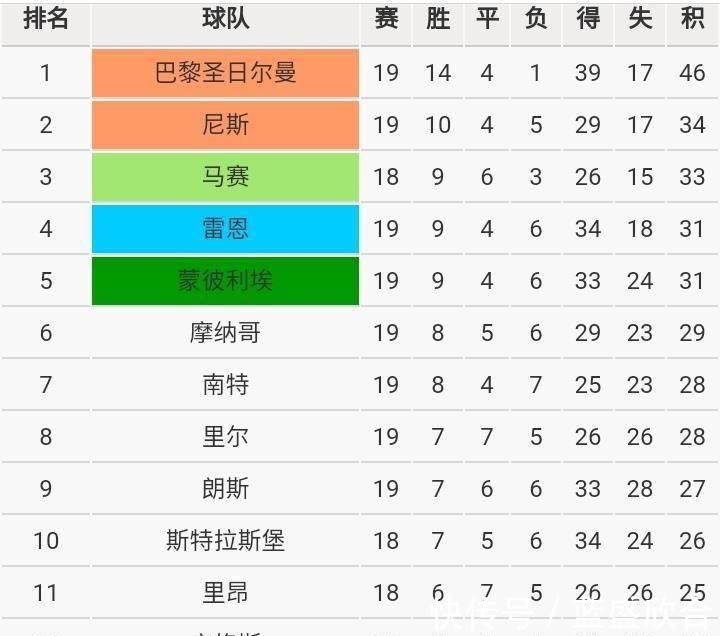720x636 pixels.
Task: Click the 摩纳哥 team name
Action: click(225, 332)
